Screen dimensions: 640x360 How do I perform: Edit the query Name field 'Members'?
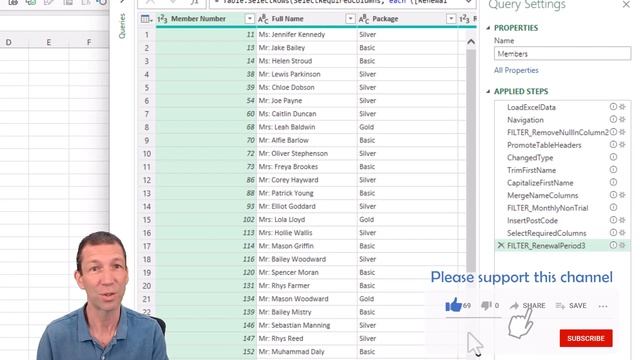point(562,54)
